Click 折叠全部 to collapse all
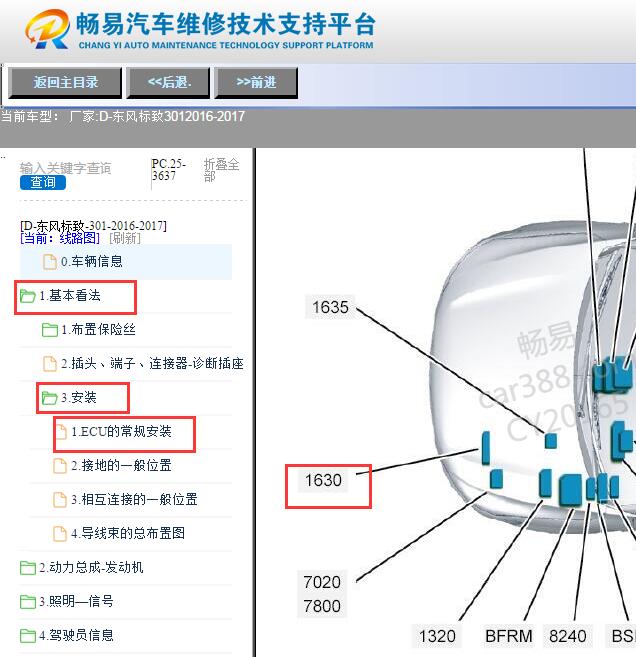Image resolution: width=636 pixels, height=657 pixels. tap(221, 170)
